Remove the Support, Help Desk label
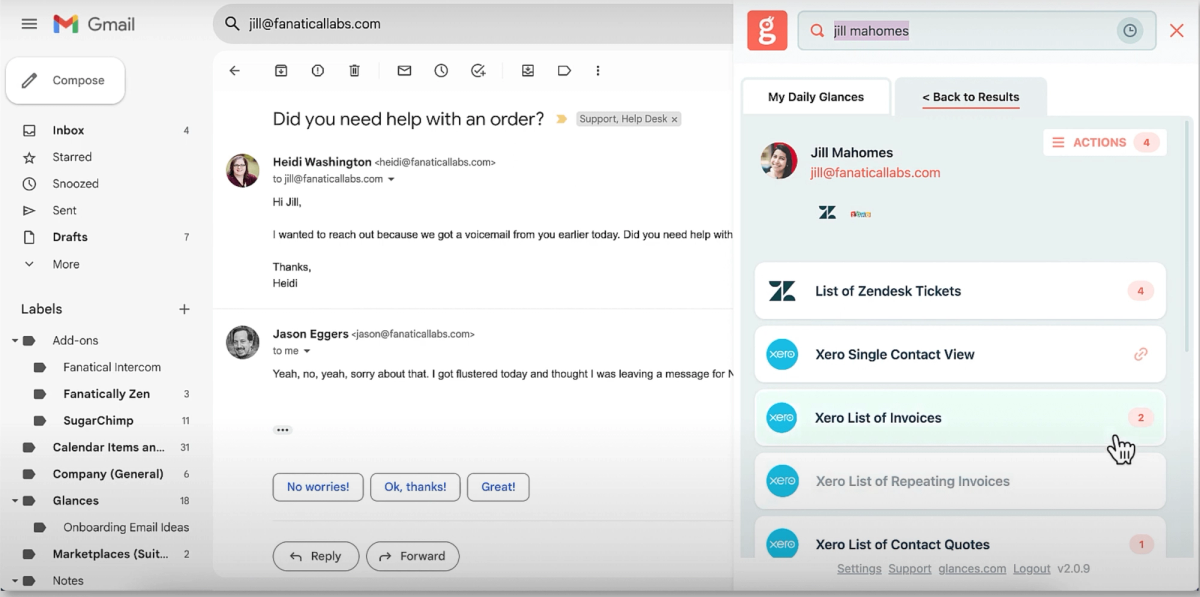The image size is (1200, 597). click(x=674, y=119)
